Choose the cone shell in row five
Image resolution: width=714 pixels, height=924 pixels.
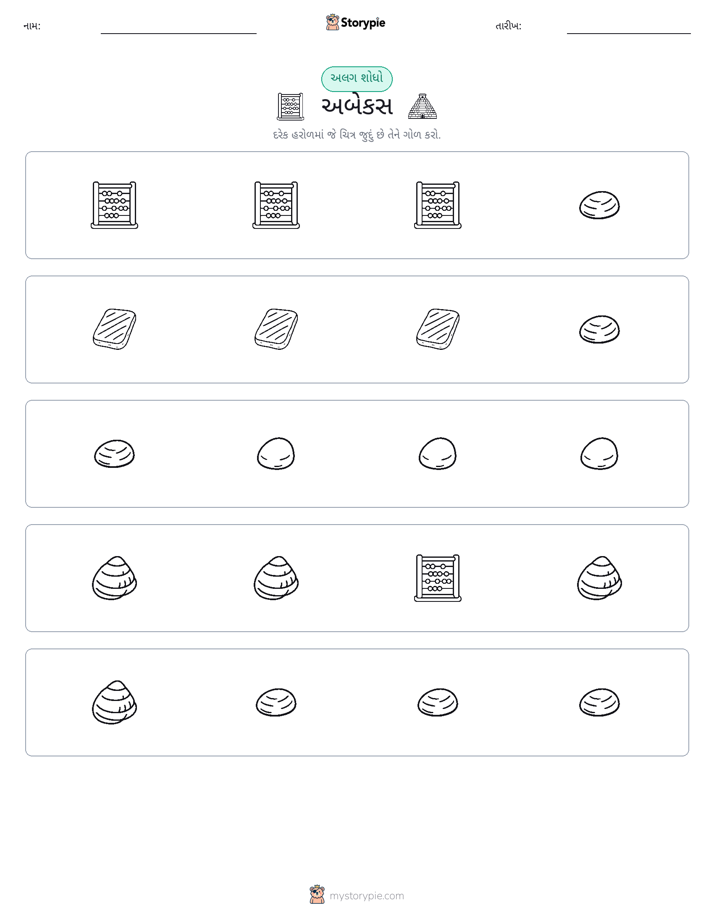(114, 702)
